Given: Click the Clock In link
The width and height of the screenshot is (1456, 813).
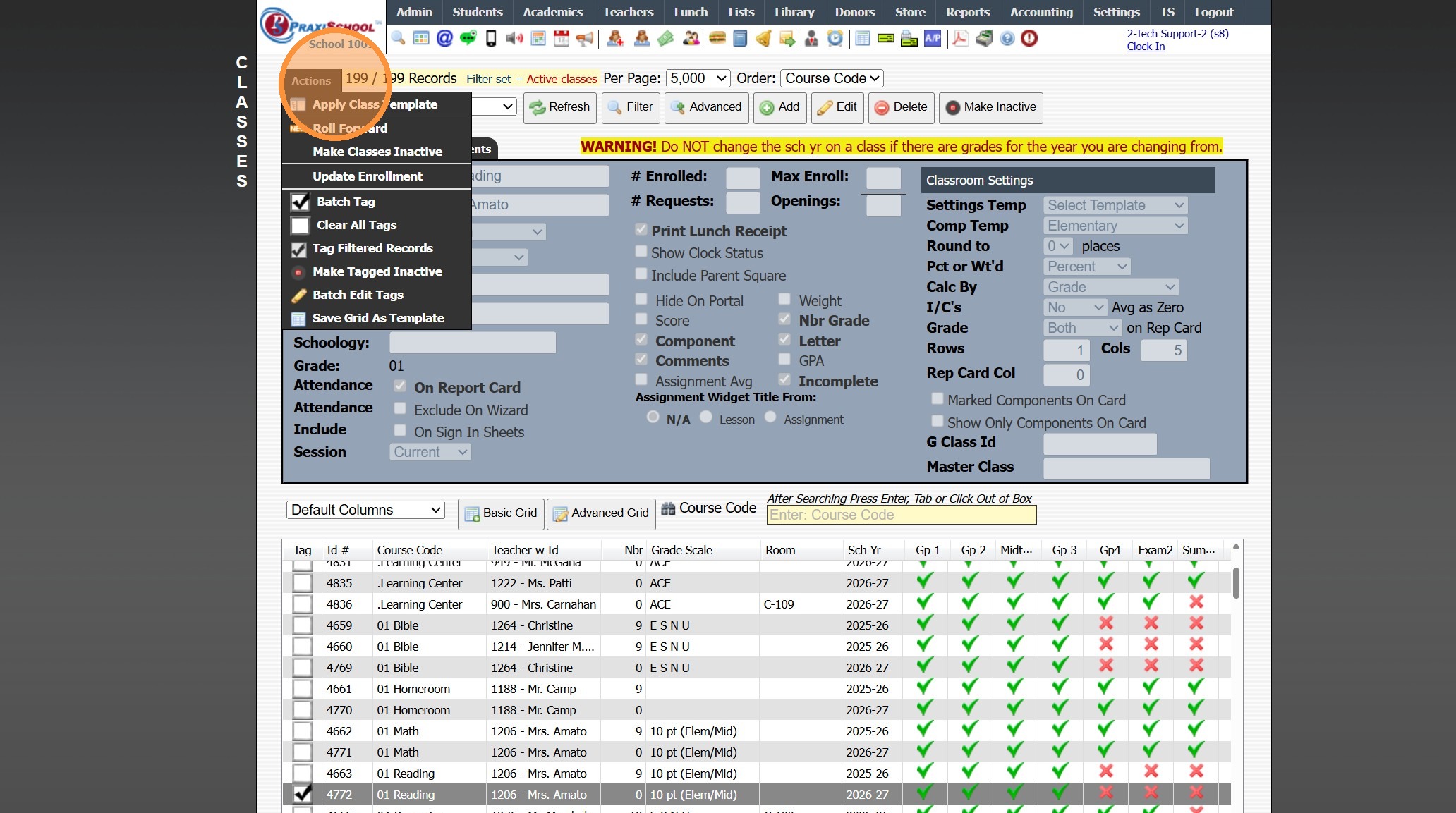Looking at the screenshot, I should point(1146,47).
